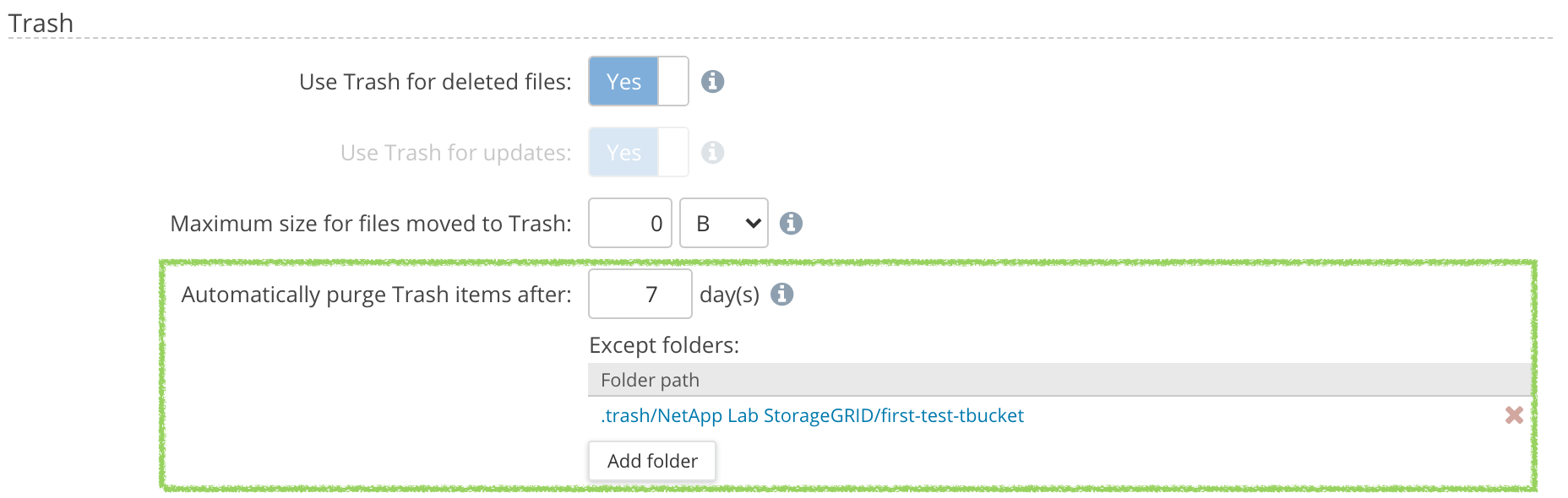Click the "Use Trash for deleted files:" label
Viewport: 1568px width, 498px height.
pyautogui.click(x=435, y=82)
